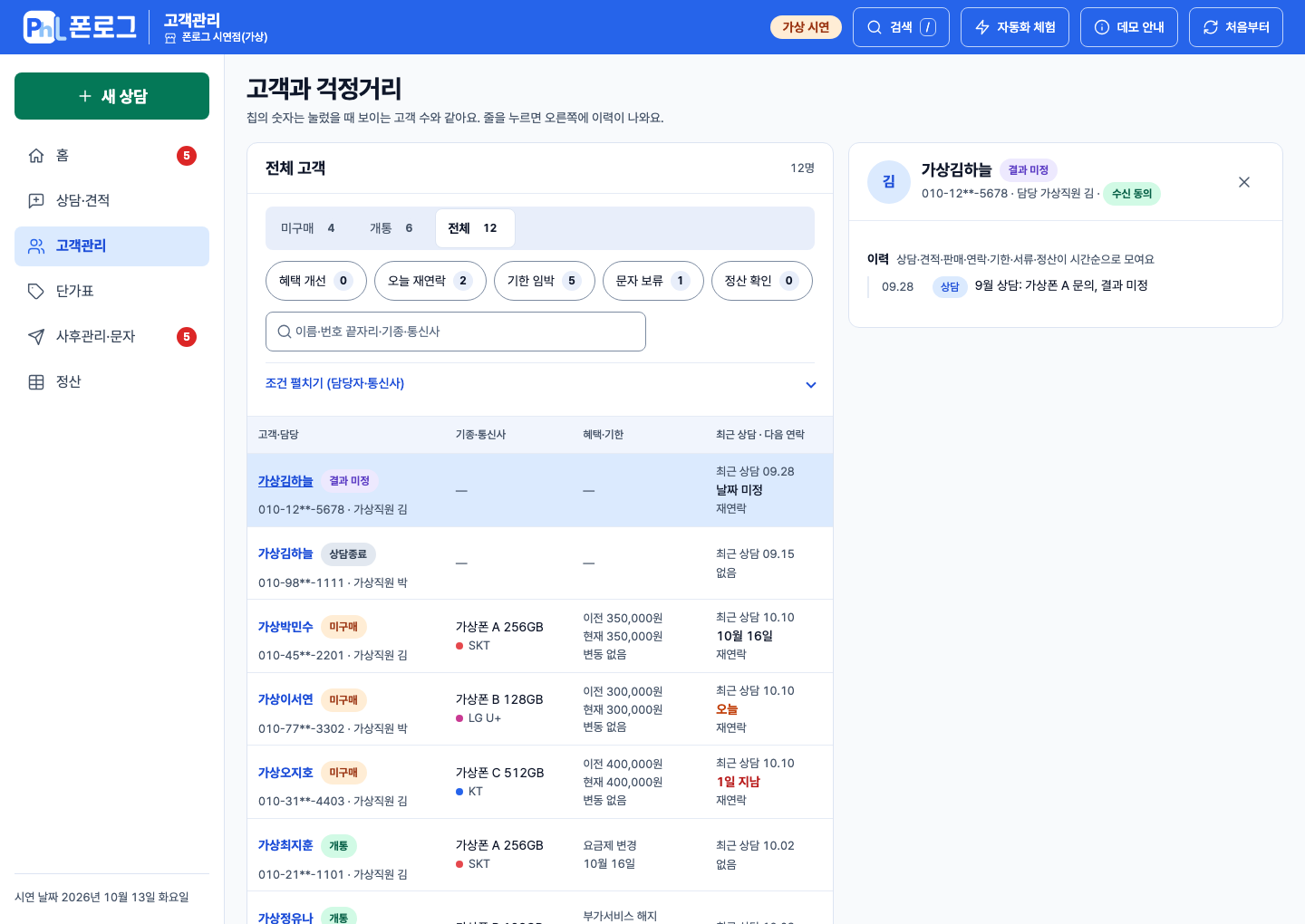Open 사후관리·문자 in the sidebar
1305x924 pixels.
click(x=112, y=337)
